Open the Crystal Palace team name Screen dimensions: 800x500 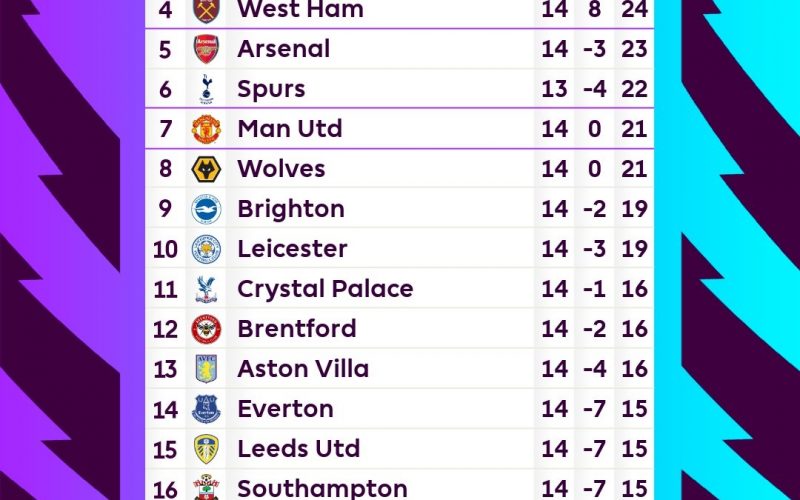pyautogui.click(x=326, y=289)
